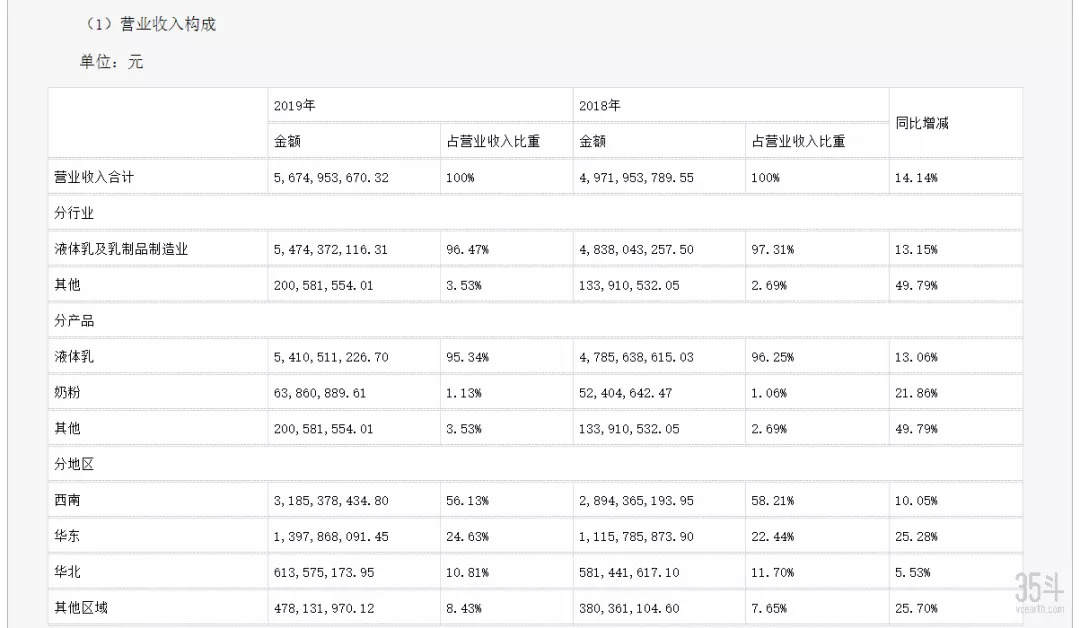Select the 营业收入合计 row label
The image size is (1080, 628).
point(93,176)
